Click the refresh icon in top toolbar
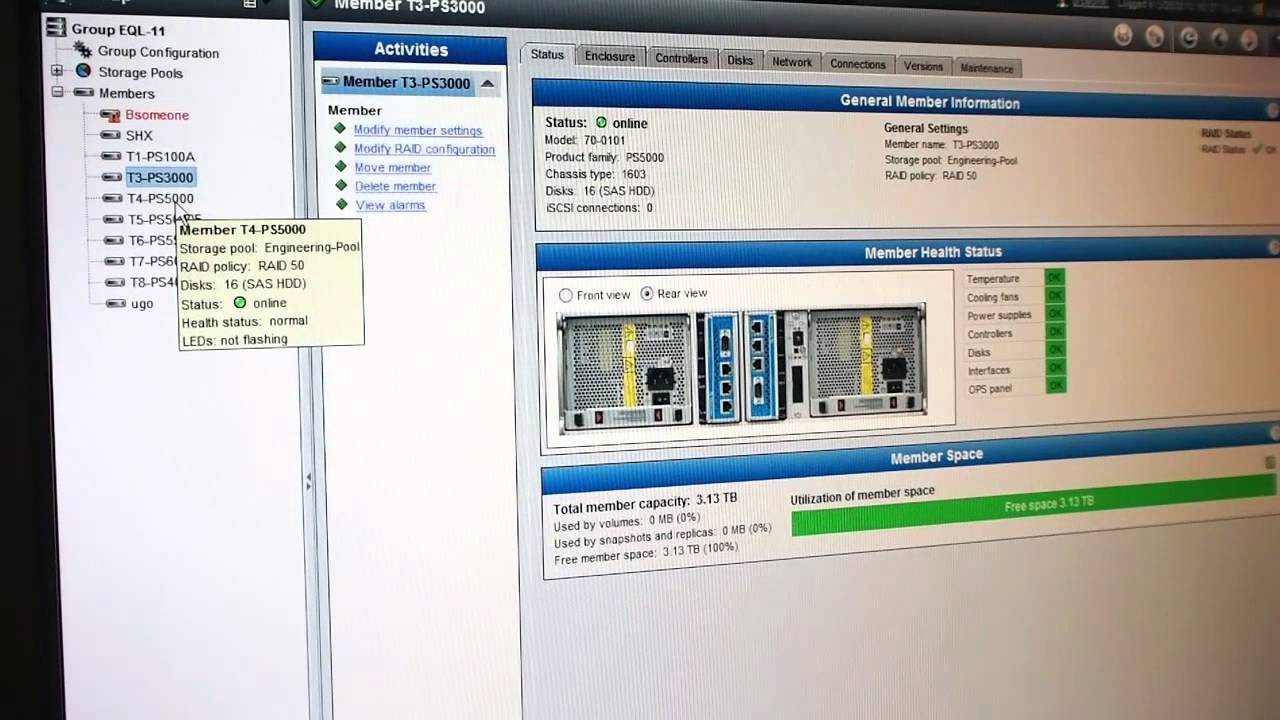 (x=1187, y=37)
